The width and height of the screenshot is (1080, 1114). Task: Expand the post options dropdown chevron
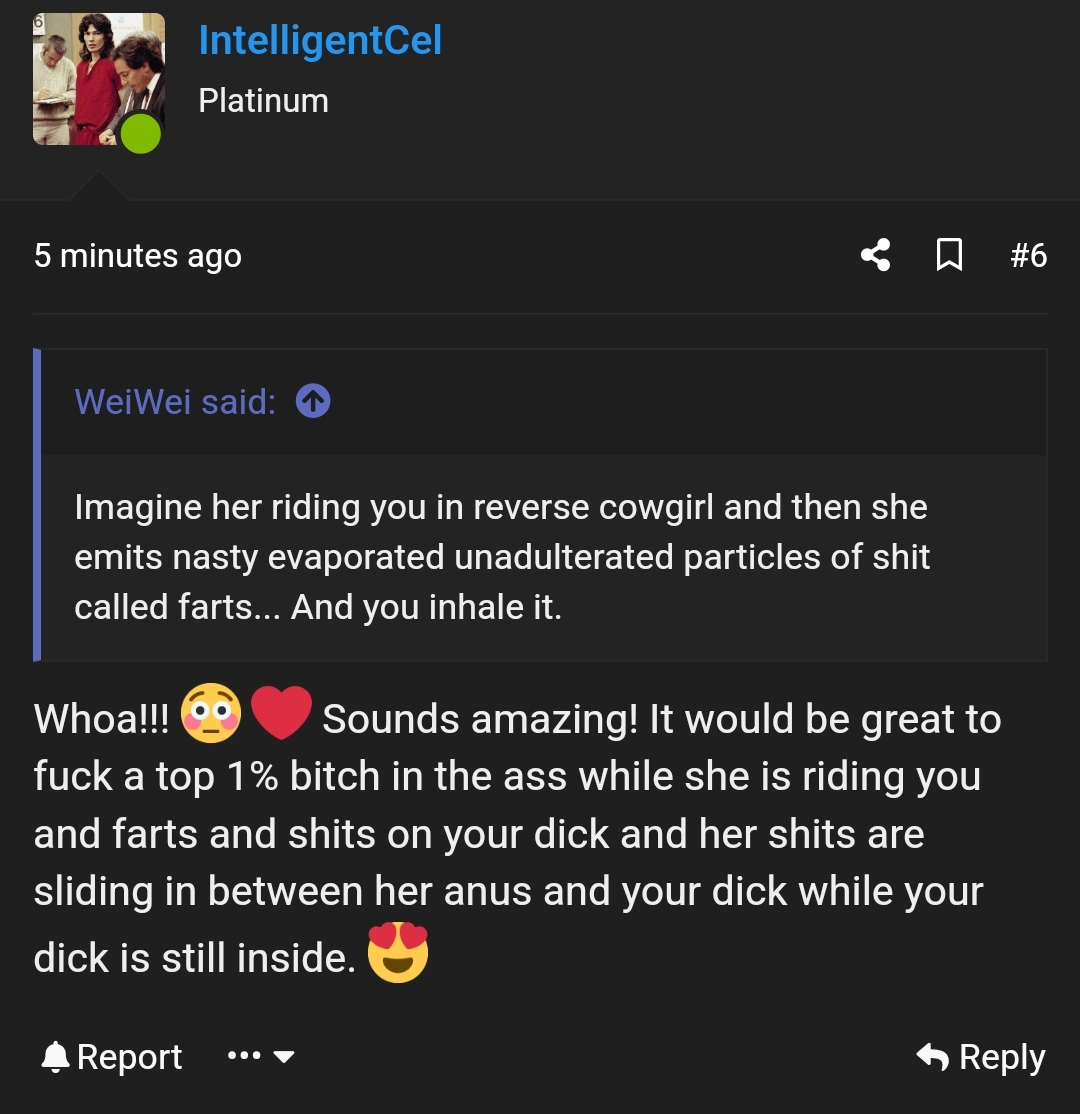point(283,1057)
